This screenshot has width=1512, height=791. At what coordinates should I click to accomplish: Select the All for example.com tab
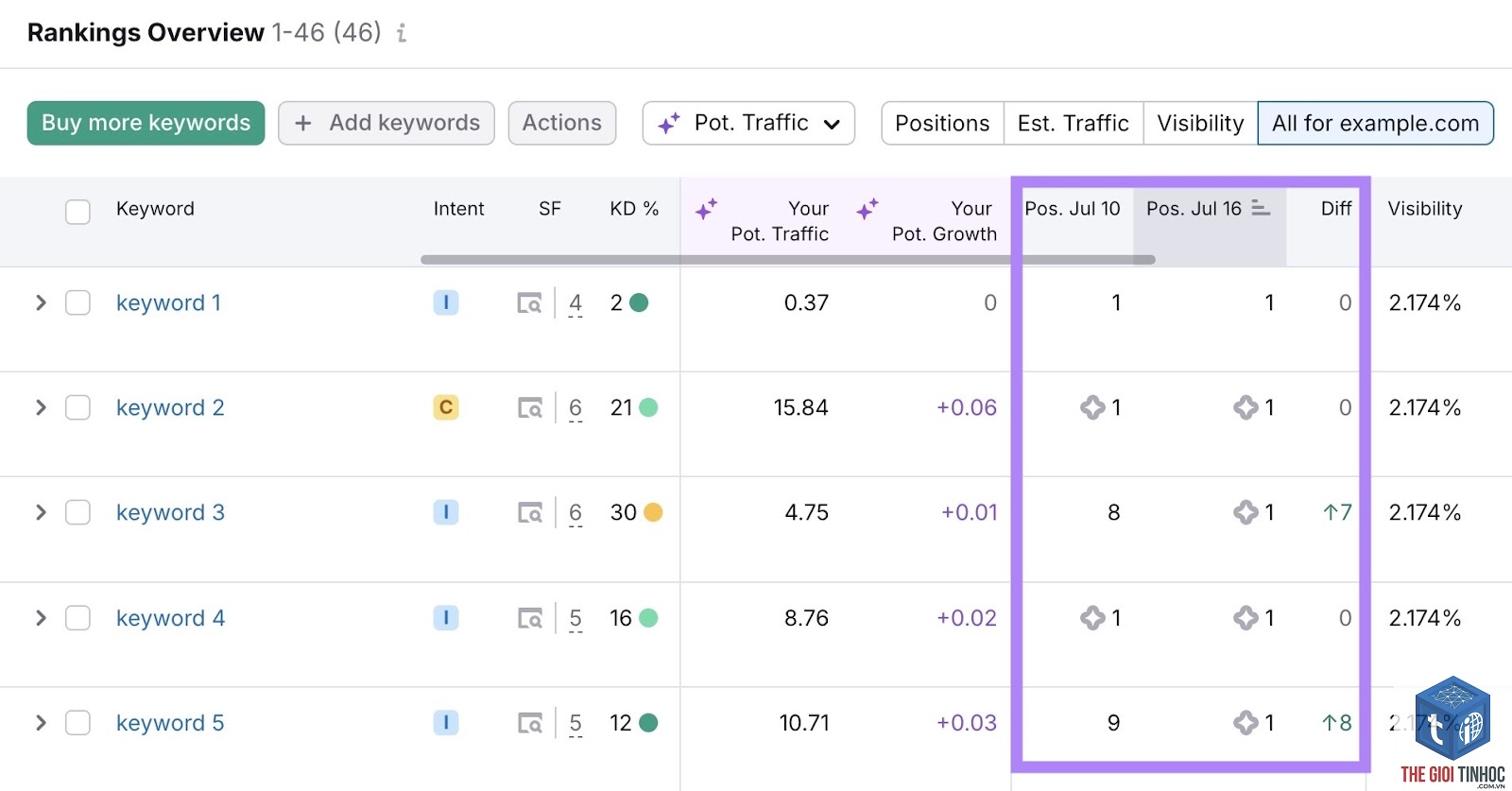tap(1376, 123)
